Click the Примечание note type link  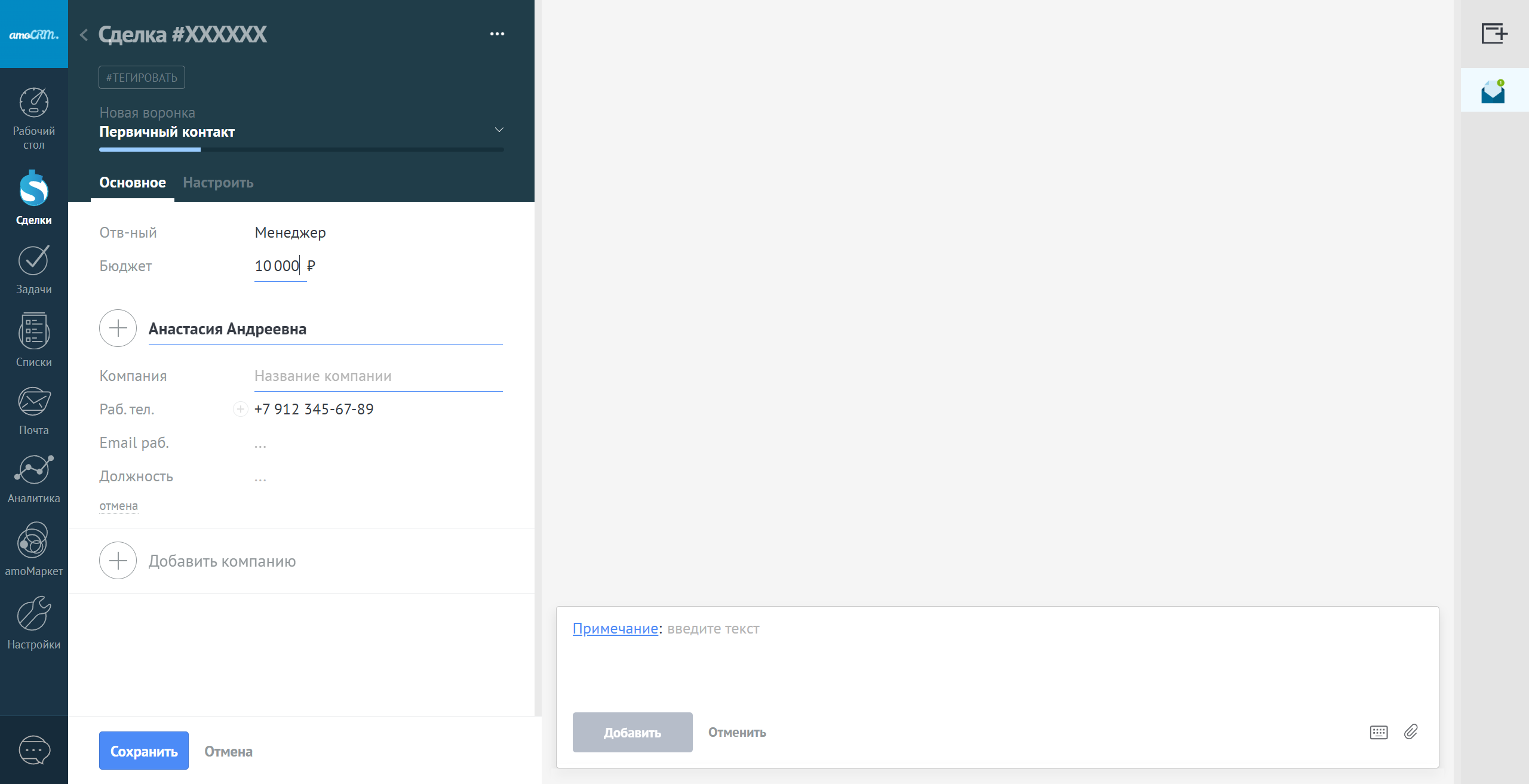(x=615, y=629)
